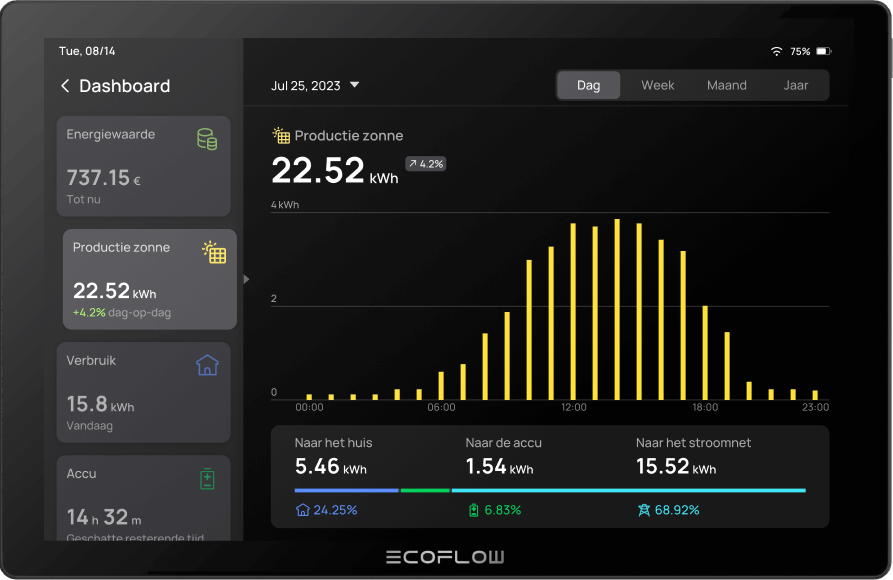
Task: Collapse the sidebar with the small arrow handle
Action: click(x=246, y=279)
